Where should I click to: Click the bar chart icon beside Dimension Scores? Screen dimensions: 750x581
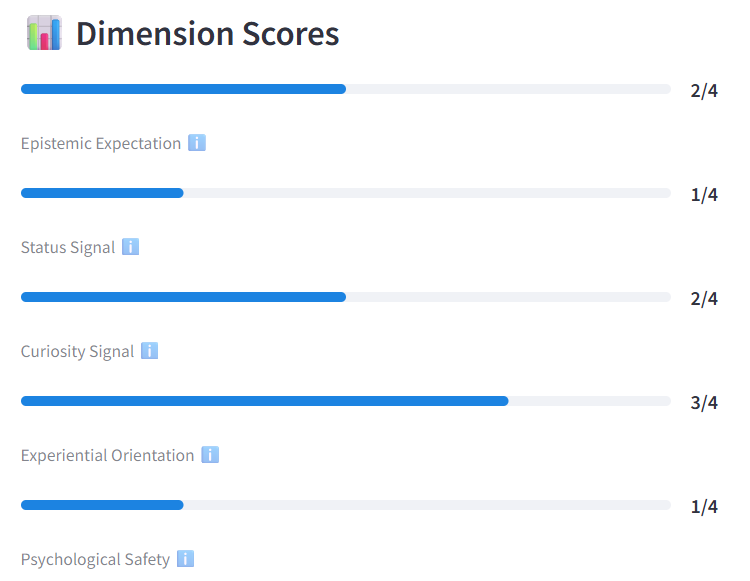click(44, 33)
